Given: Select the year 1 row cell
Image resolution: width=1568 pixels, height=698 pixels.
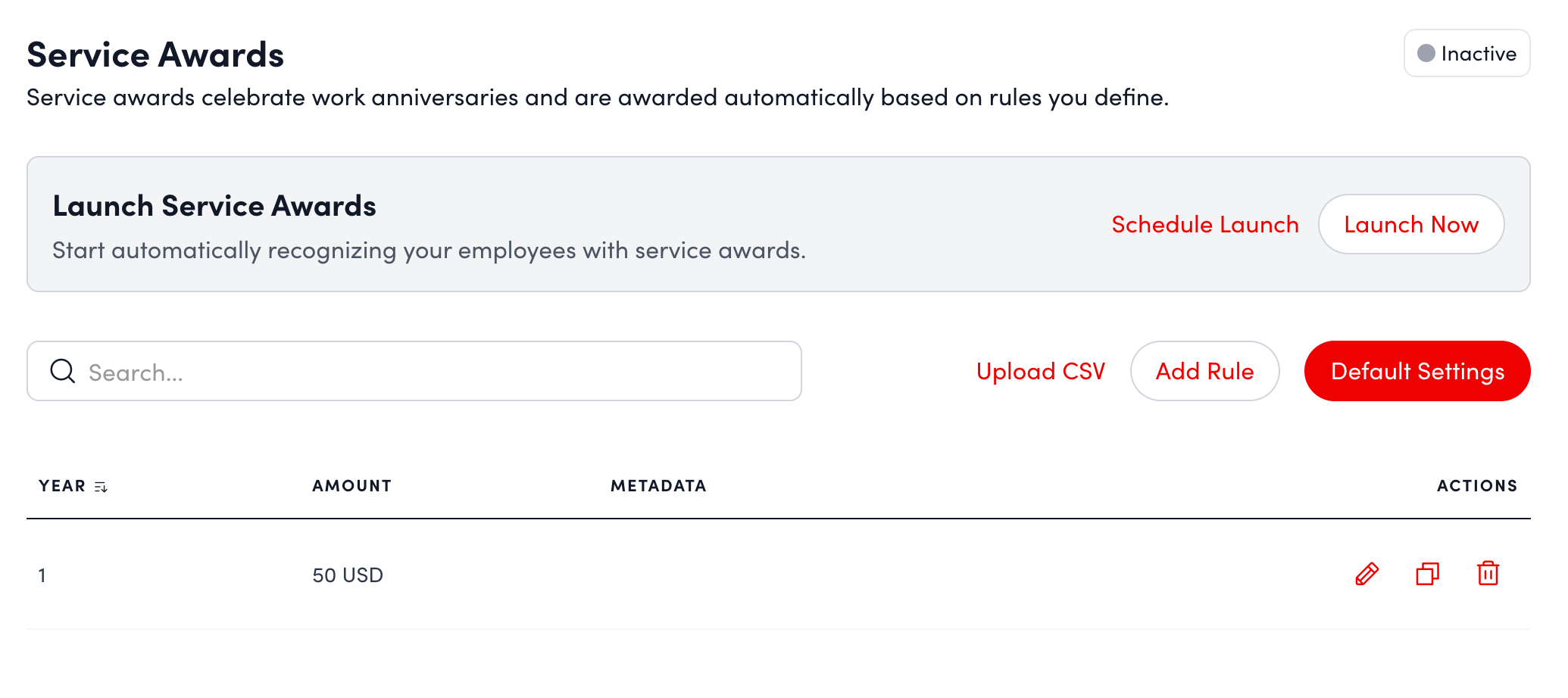Looking at the screenshot, I should [42, 575].
